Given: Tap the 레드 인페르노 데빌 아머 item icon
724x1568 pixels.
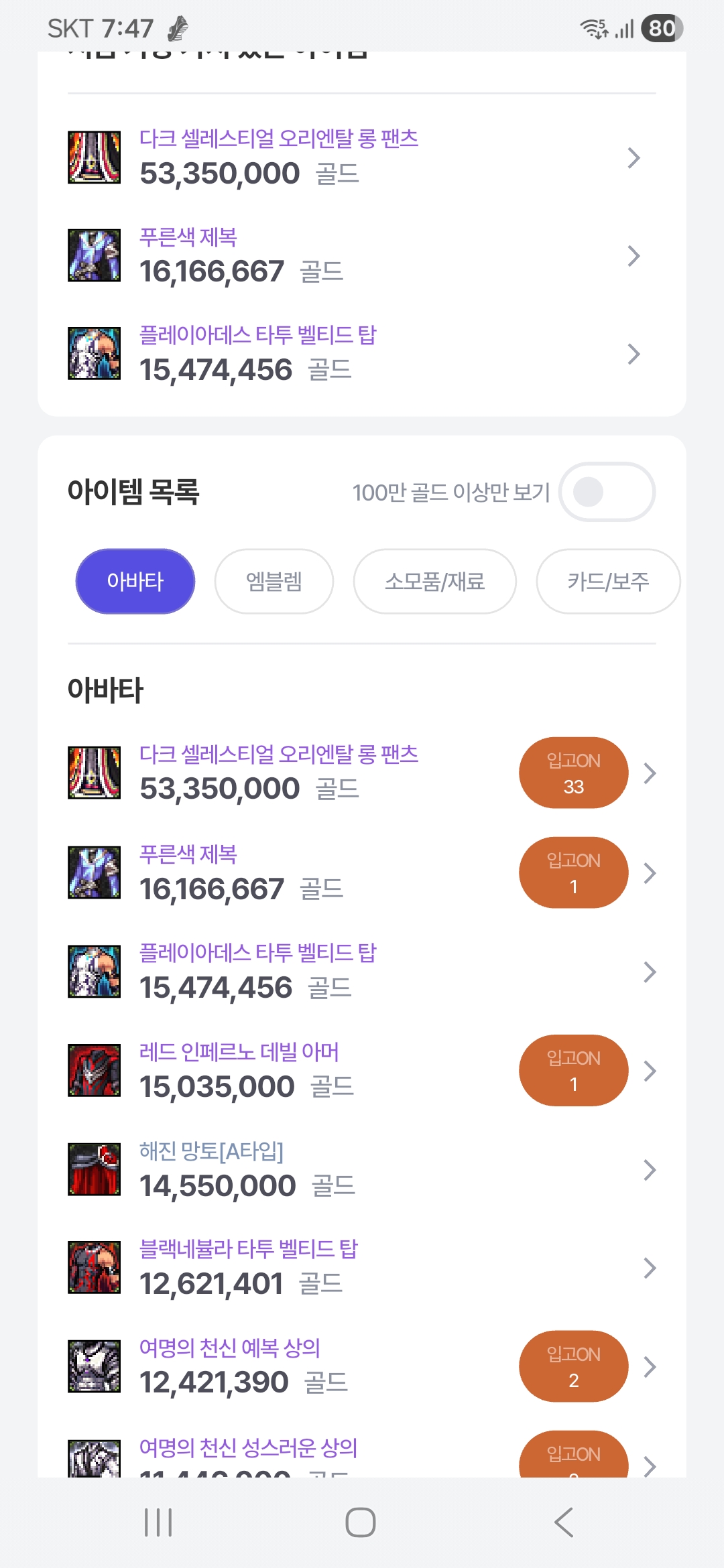Looking at the screenshot, I should pyautogui.click(x=95, y=1070).
